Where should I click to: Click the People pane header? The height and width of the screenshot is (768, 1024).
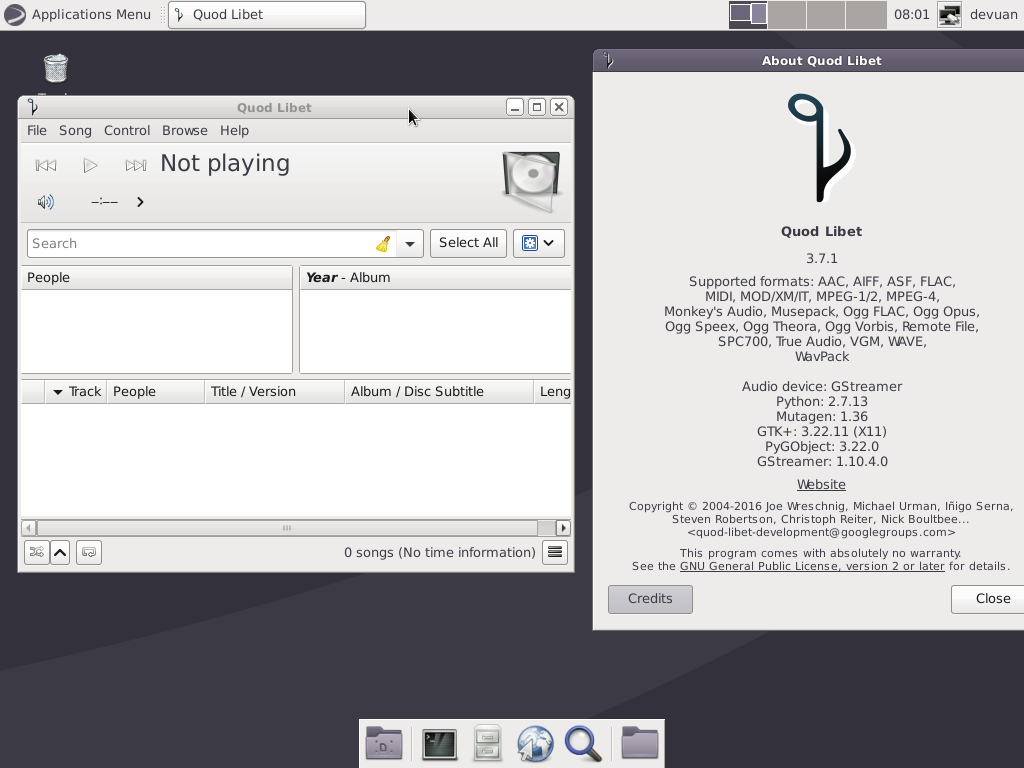click(157, 278)
